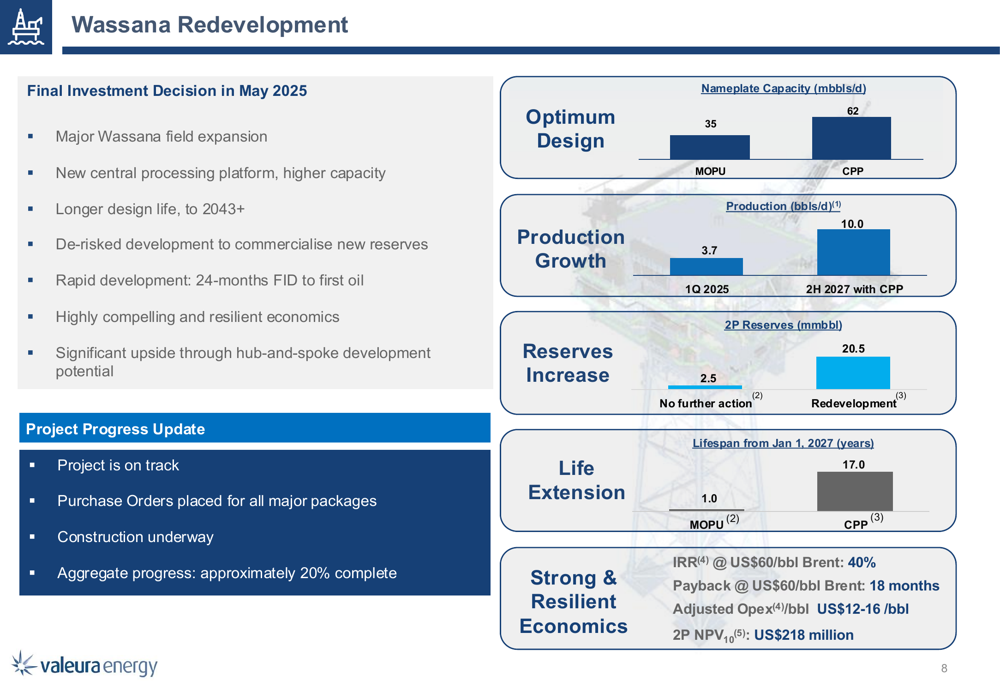Image resolution: width=1000 pixels, height=685 pixels.
Task: Click the 'Strong & Resilient Economics' panel label
Action: pos(573,601)
